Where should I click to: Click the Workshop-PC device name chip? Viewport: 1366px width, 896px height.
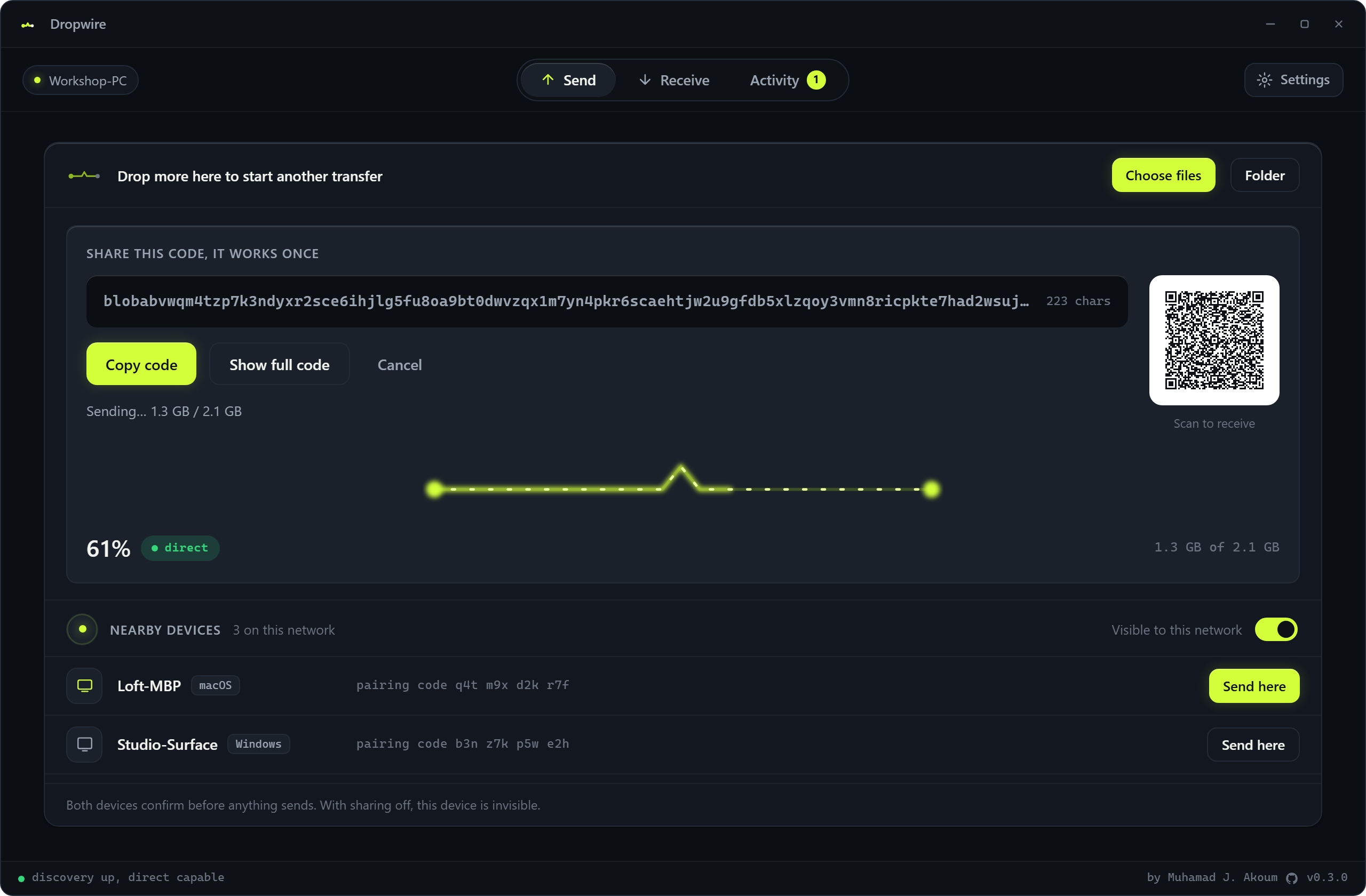[x=81, y=81]
